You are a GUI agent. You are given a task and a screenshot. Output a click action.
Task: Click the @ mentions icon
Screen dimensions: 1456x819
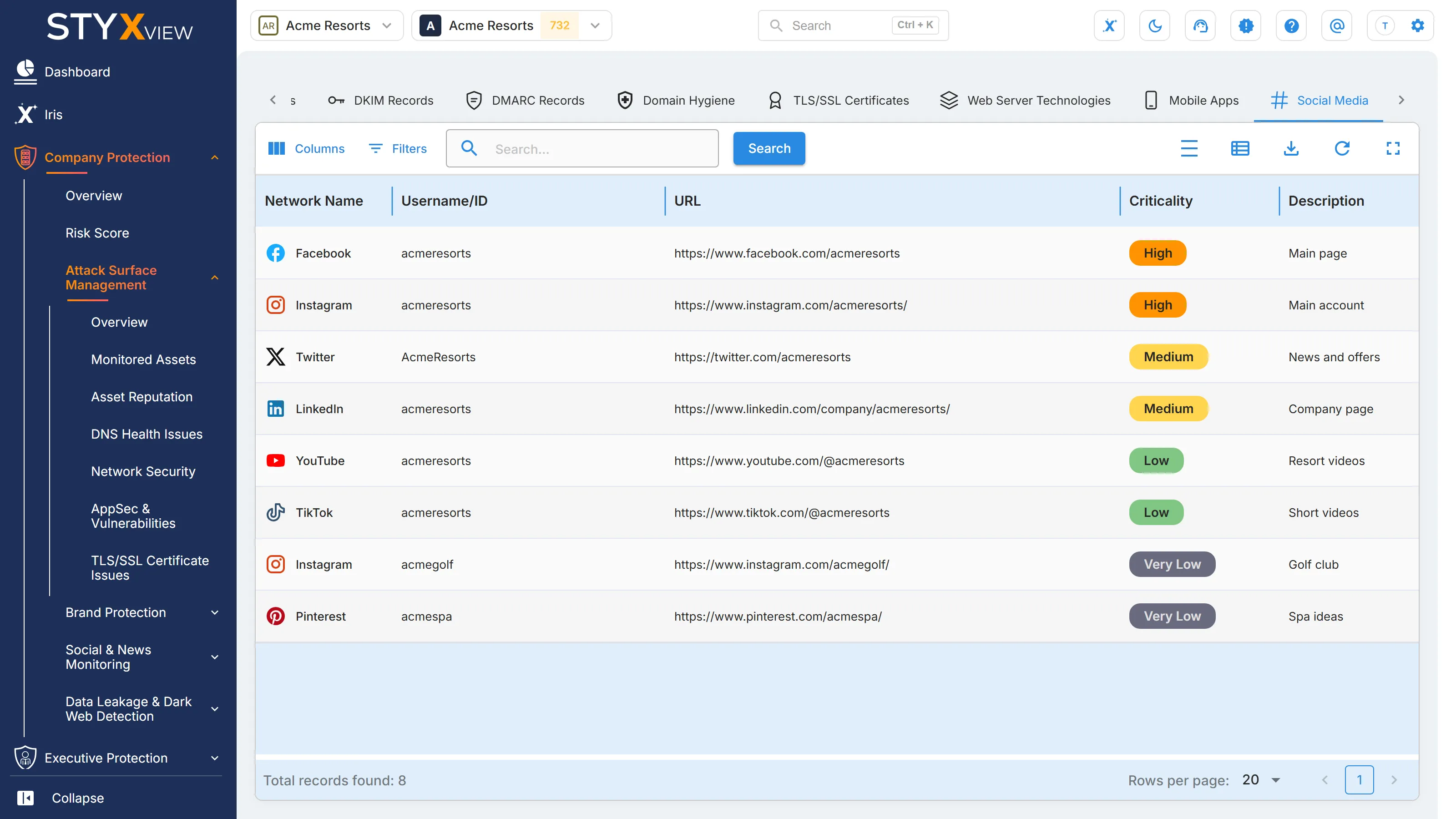click(x=1337, y=25)
